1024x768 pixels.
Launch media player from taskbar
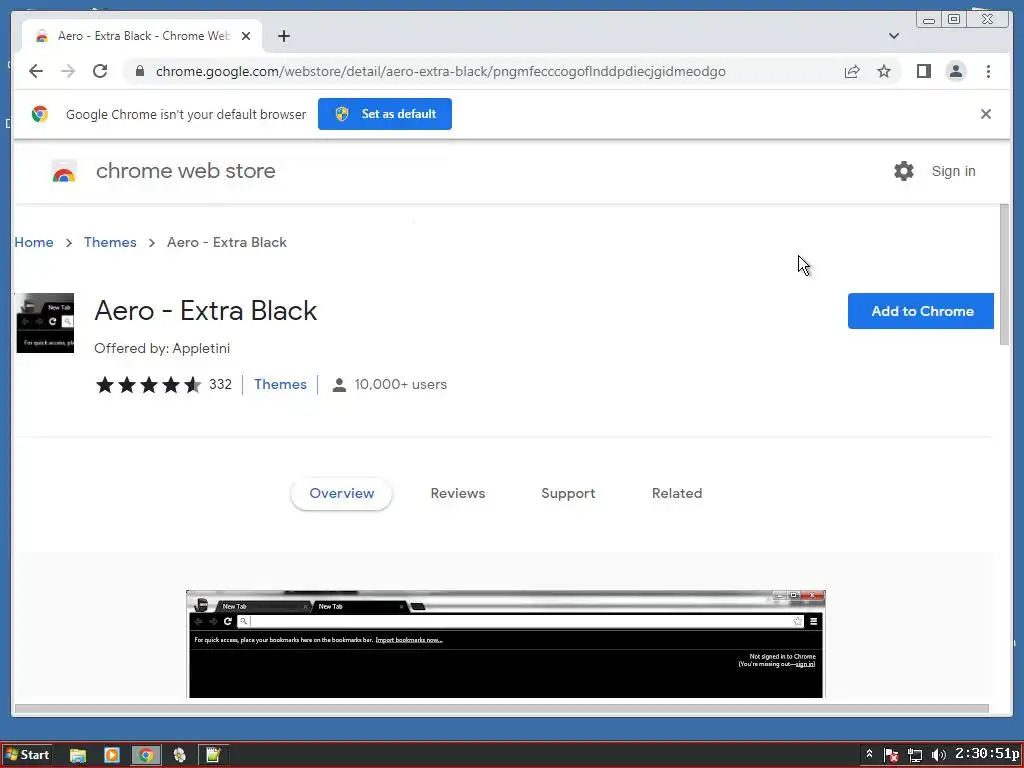tap(112, 756)
